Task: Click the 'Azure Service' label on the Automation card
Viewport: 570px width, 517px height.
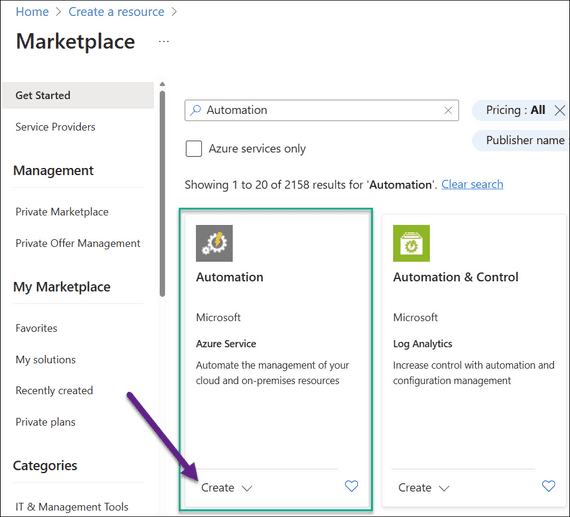Action: pos(226,344)
